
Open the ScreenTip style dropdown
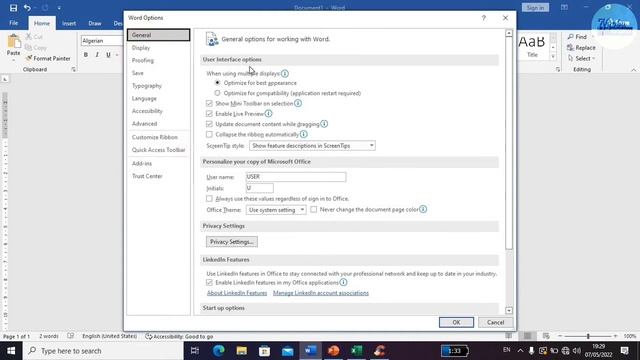[x=312, y=146]
